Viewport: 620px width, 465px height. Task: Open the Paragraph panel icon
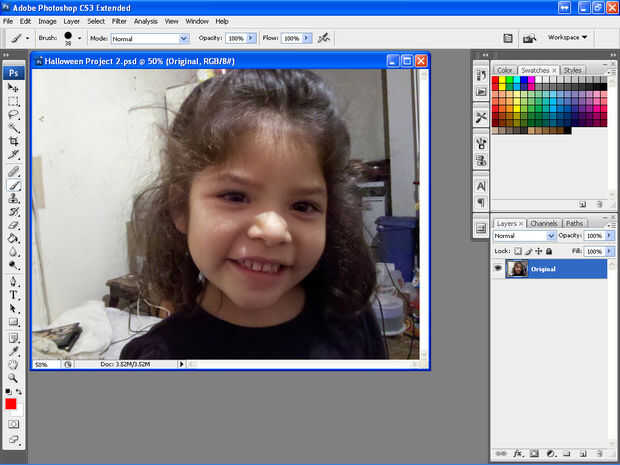point(481,202)
